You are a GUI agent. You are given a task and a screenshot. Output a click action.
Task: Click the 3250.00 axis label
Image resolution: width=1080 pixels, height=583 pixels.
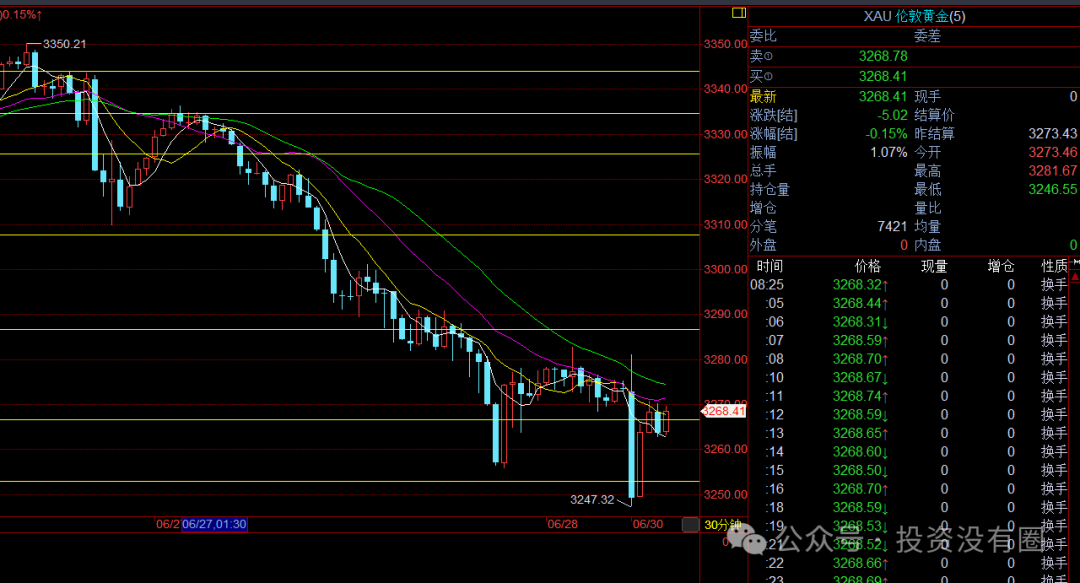tap(725, 495)
